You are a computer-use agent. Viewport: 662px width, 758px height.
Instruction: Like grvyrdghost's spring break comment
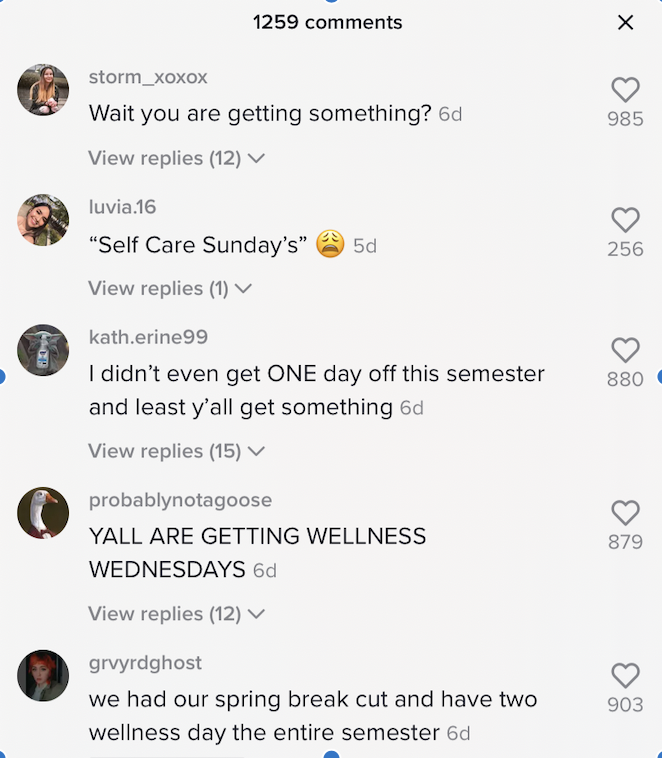pos(625,675)
